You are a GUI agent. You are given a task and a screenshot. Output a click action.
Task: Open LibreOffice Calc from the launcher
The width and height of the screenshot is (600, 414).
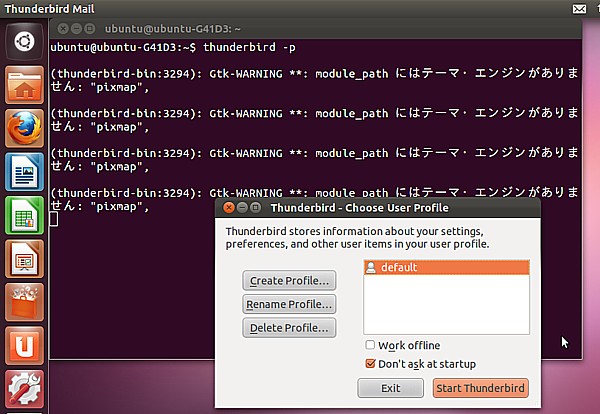(x=24, y=215)
